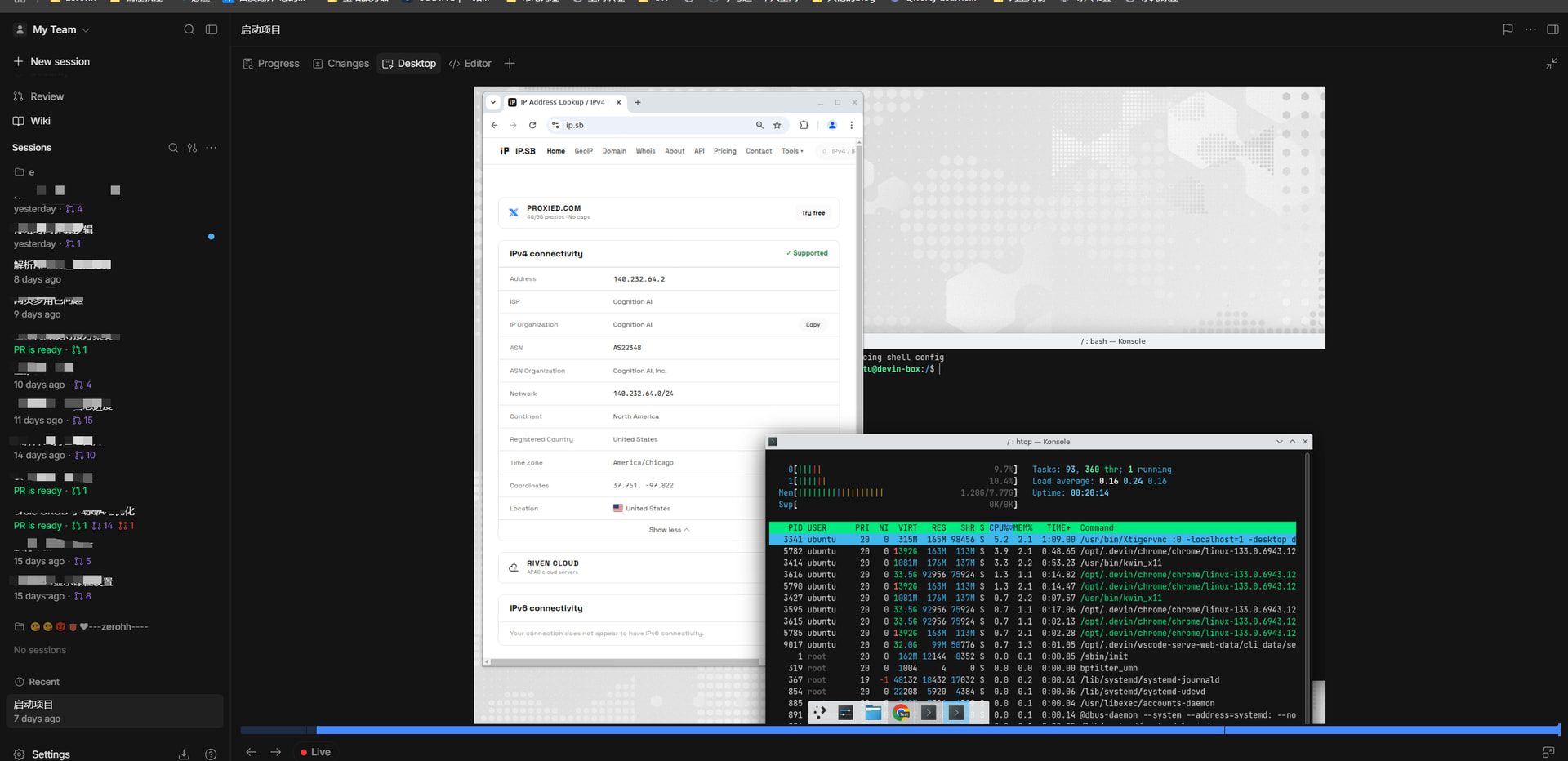Viewport: 1568px width, 761px height.
Task: Click the picture-in-picture icon at bottom right
Action: pos(1548,752)
